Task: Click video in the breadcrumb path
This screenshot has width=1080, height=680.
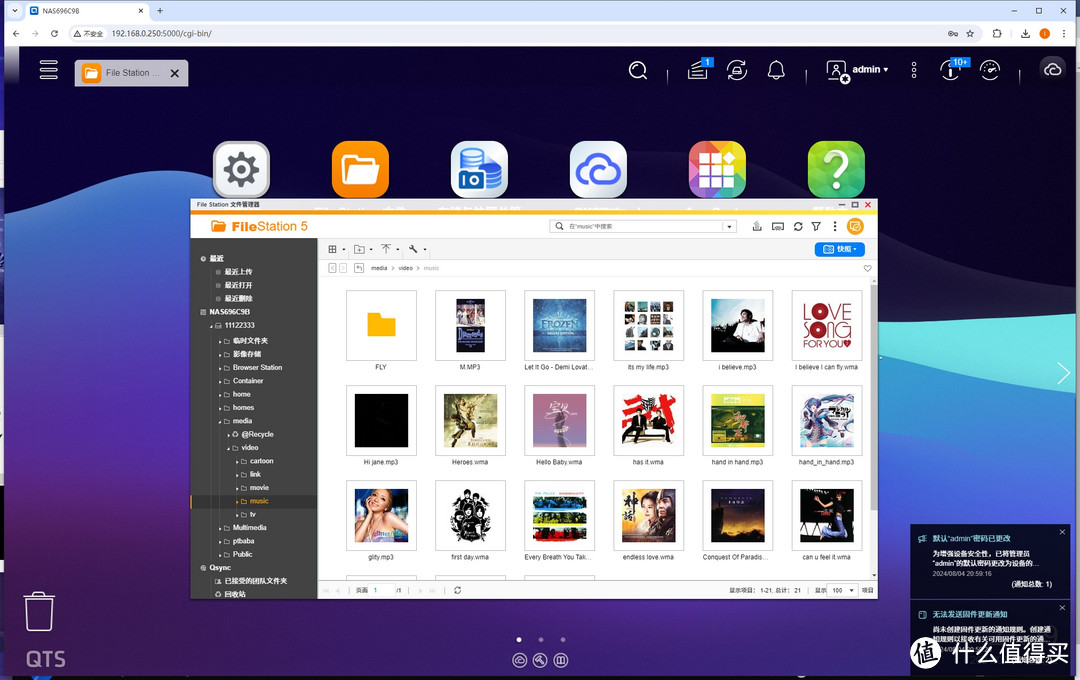Action: click(405, 268)
